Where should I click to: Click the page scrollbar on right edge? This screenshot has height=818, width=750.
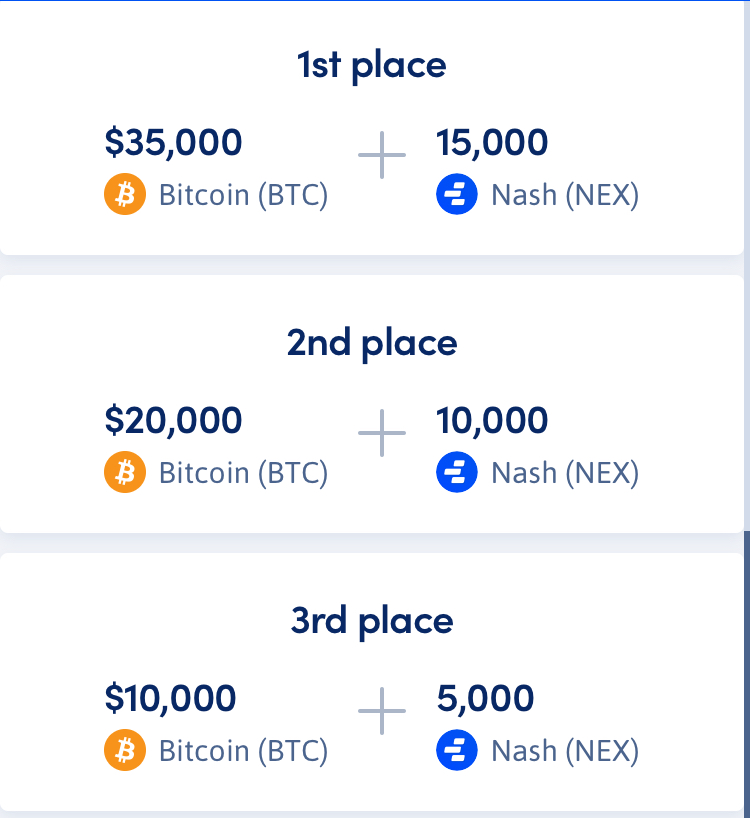pyautogui.click(x=746, y=670)
